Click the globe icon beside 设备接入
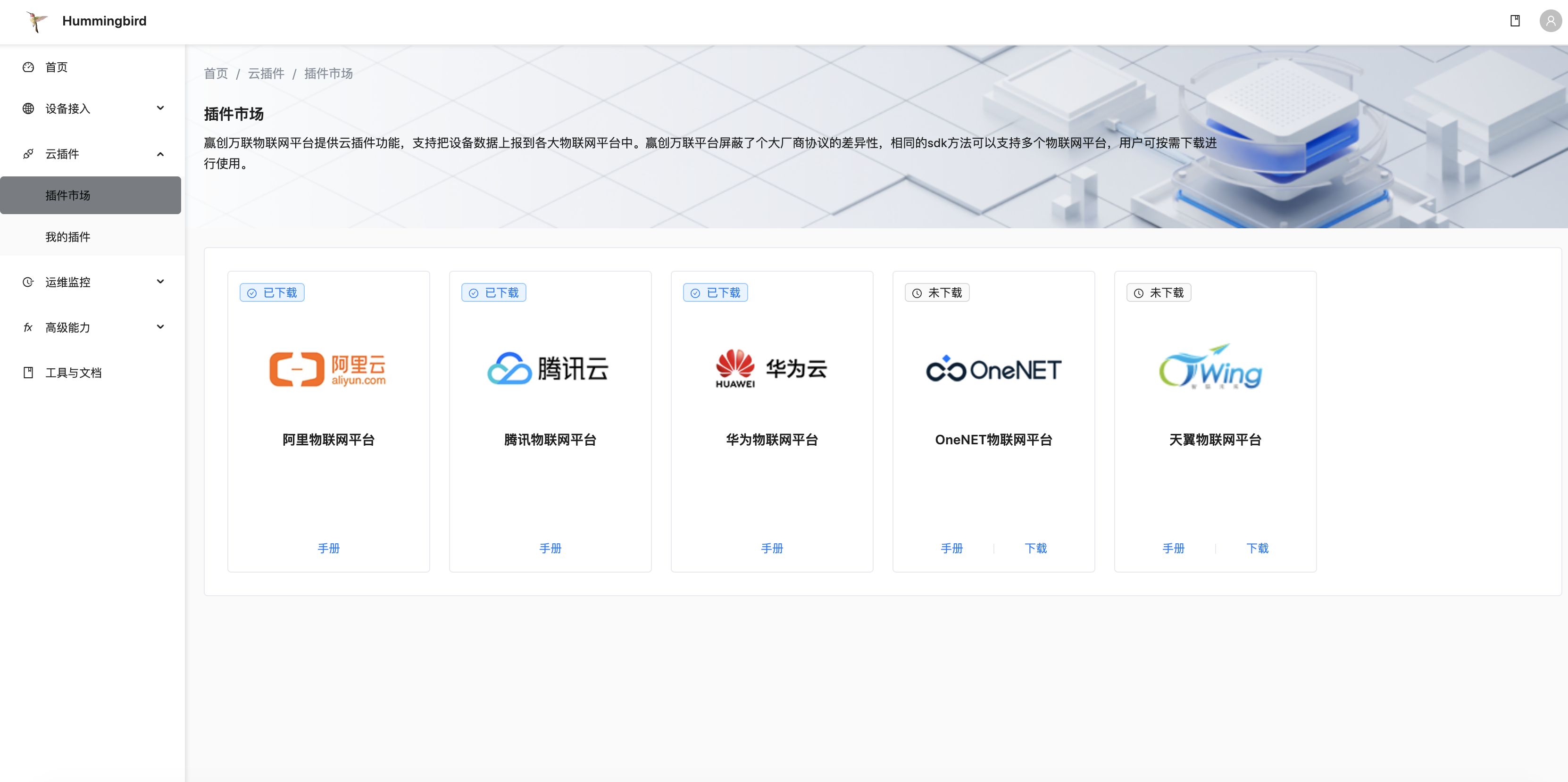1568x782 pixels. coord(28,108)
